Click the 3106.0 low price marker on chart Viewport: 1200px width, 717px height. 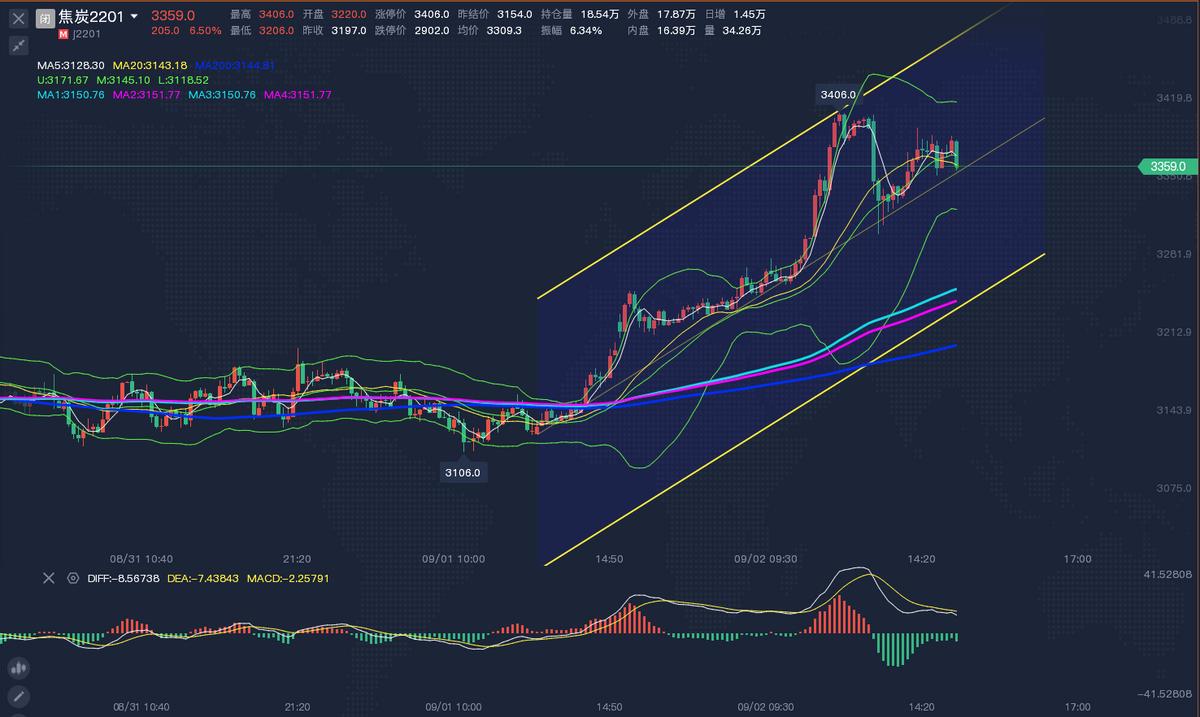[461, 471]
